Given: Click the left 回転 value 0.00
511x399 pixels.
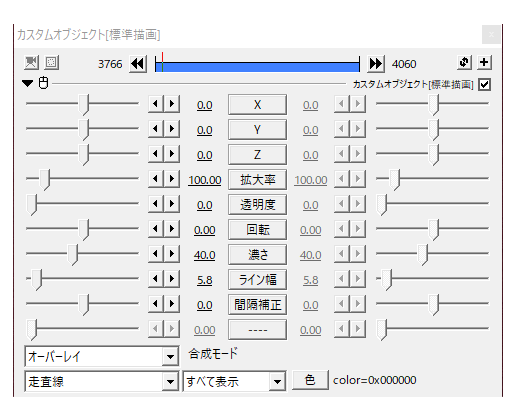Looking at the screenshot, I should click(205, 230).
